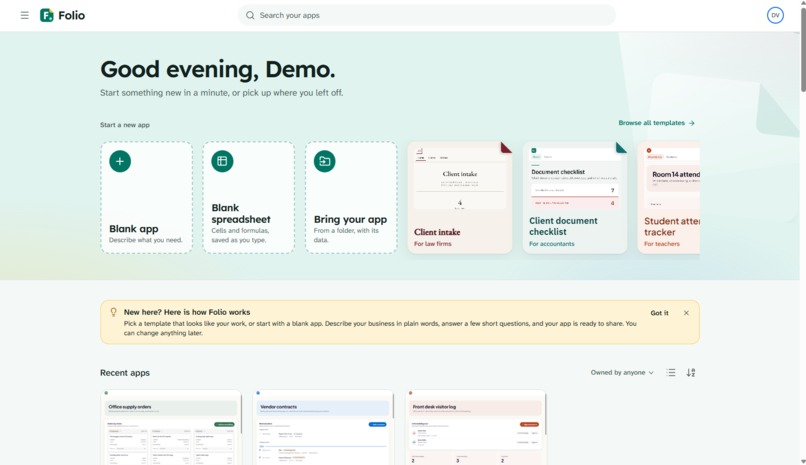806x465 pixels.
Task: Click the plus icon on Blank app
Action: [120, 161]
